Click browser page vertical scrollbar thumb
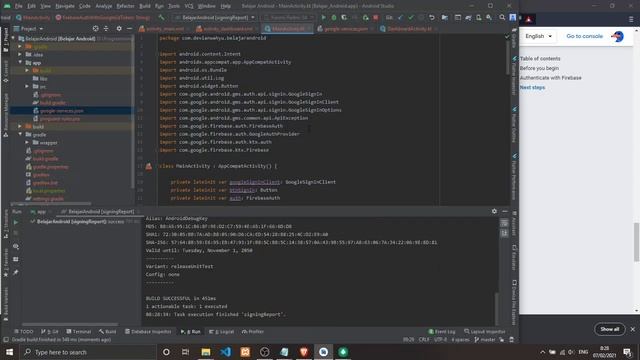 pos(636,242)
